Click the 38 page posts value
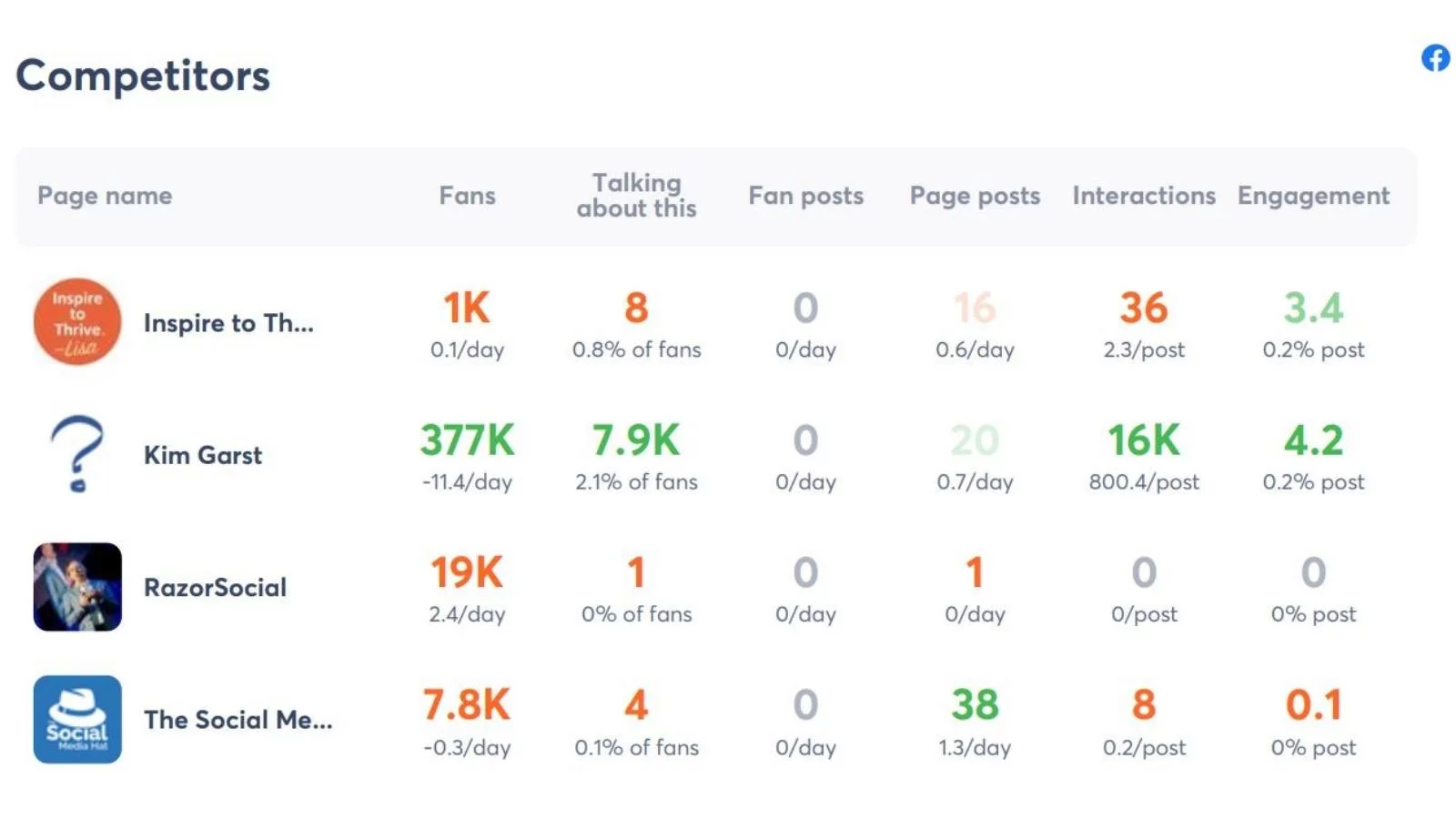1456x819 pixels. click(975, 705)
